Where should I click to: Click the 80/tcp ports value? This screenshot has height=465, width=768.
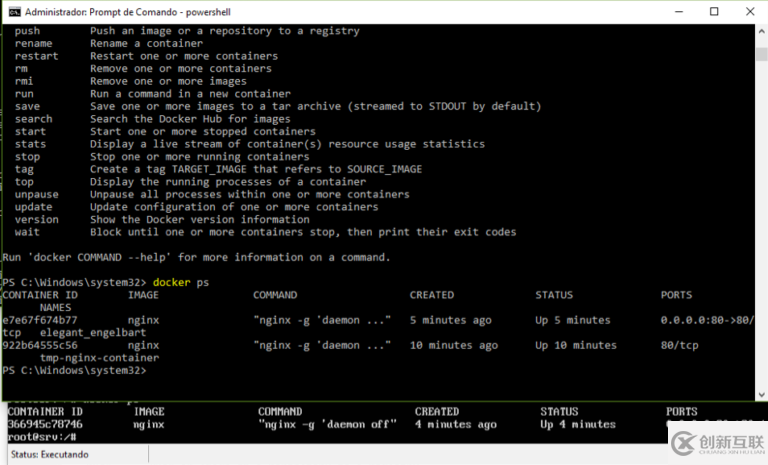click(x=679, y=345)
